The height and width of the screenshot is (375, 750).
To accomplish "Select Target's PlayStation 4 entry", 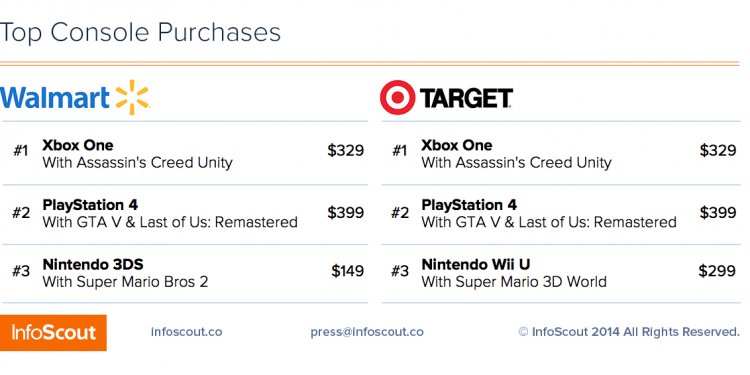I will point(561,214).
